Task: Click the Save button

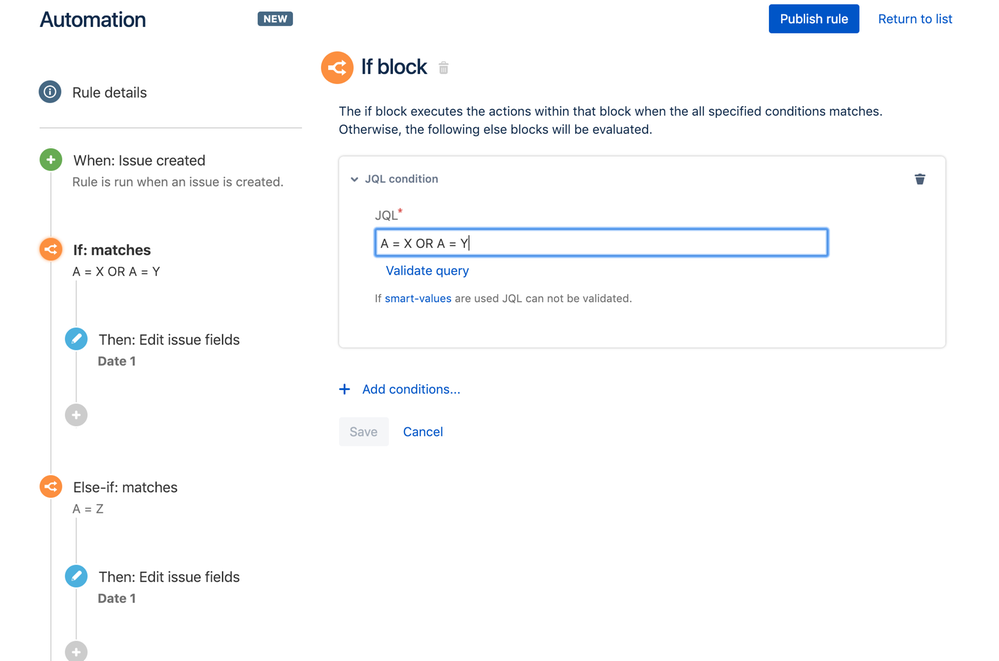Action: point(364,432)
